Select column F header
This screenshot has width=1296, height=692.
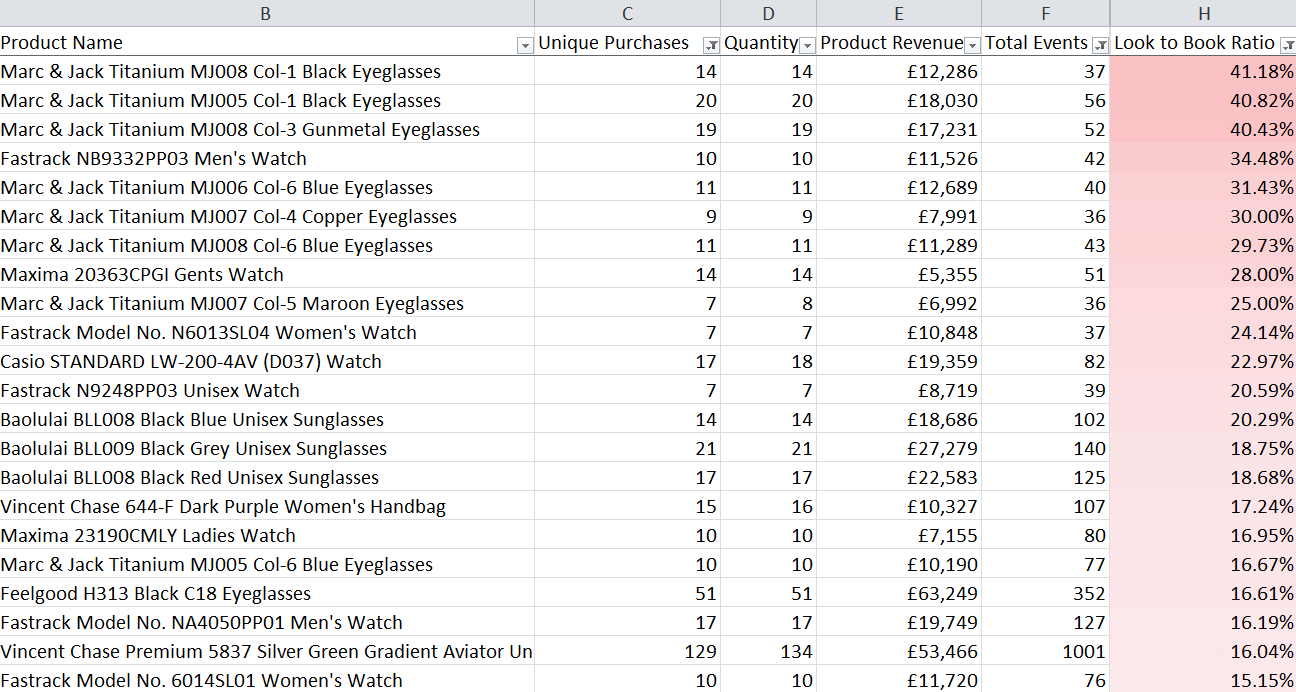(1045, 13)
